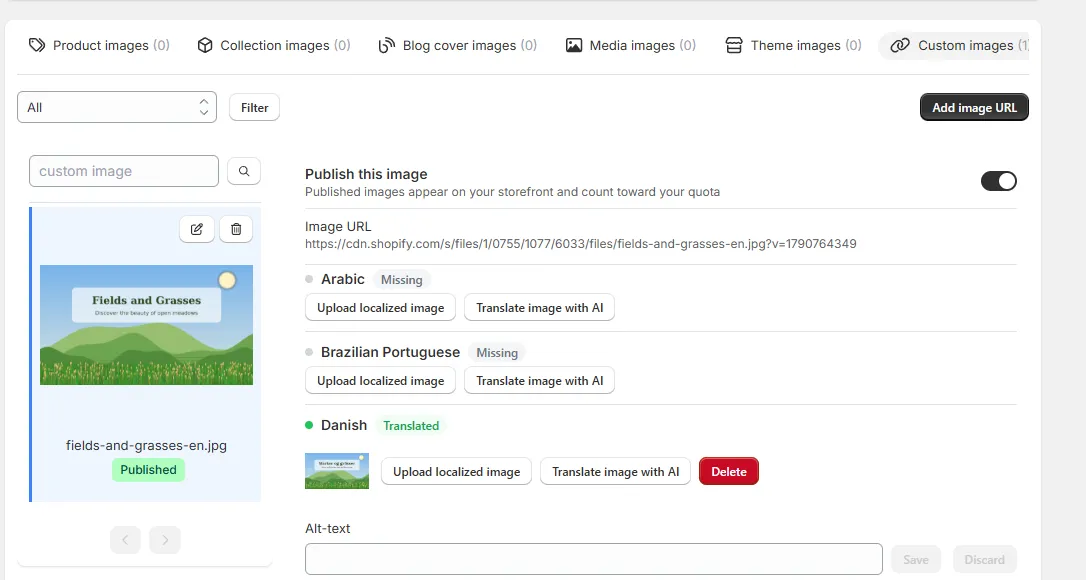The width and height of the screenshot is (1086, 580).
Task: Click the Danish Translated badge
Action: coord(411,425)
